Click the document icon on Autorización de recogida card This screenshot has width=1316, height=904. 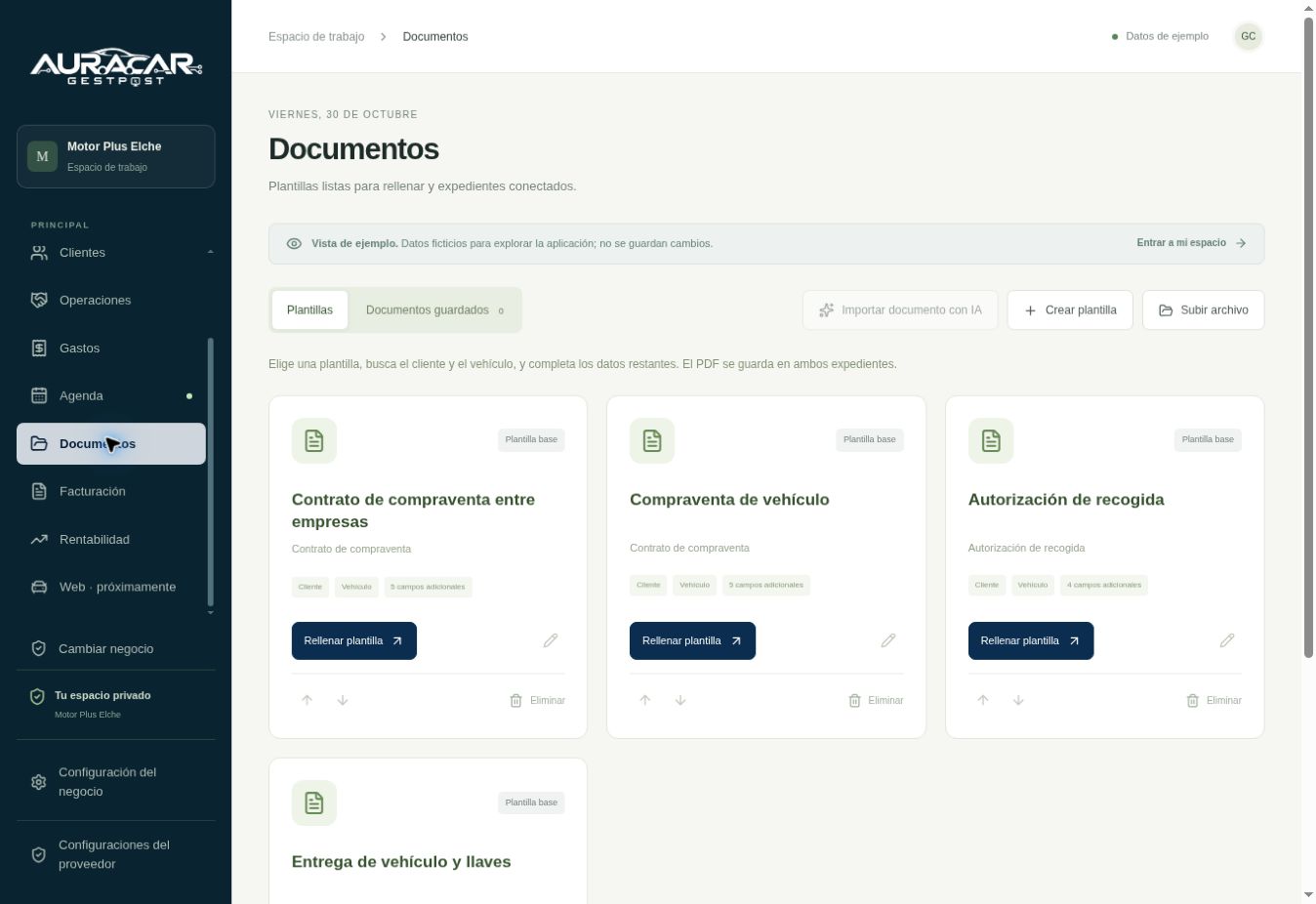(991, 441)
